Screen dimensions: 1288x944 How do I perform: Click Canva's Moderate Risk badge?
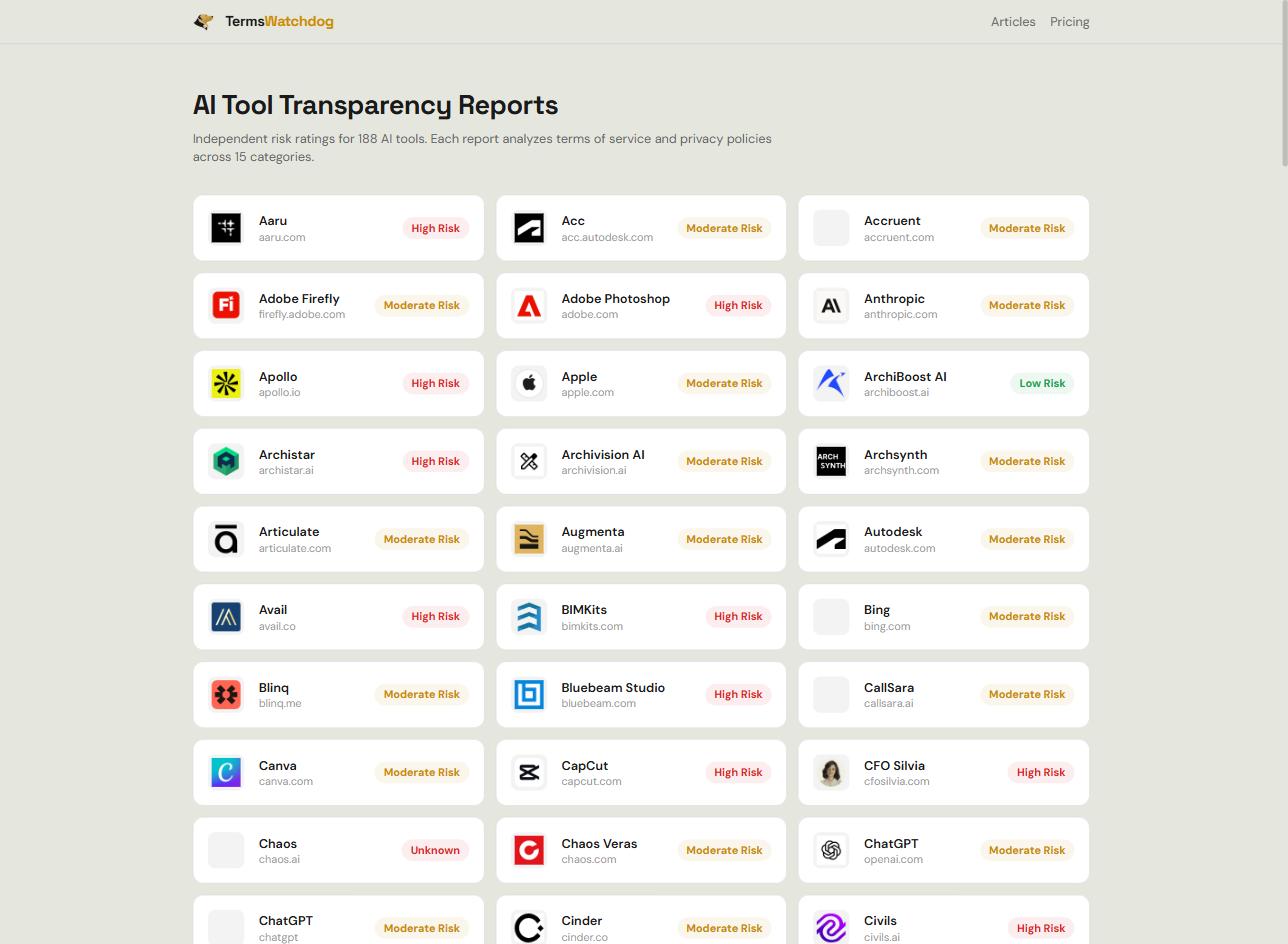(422, 772)
